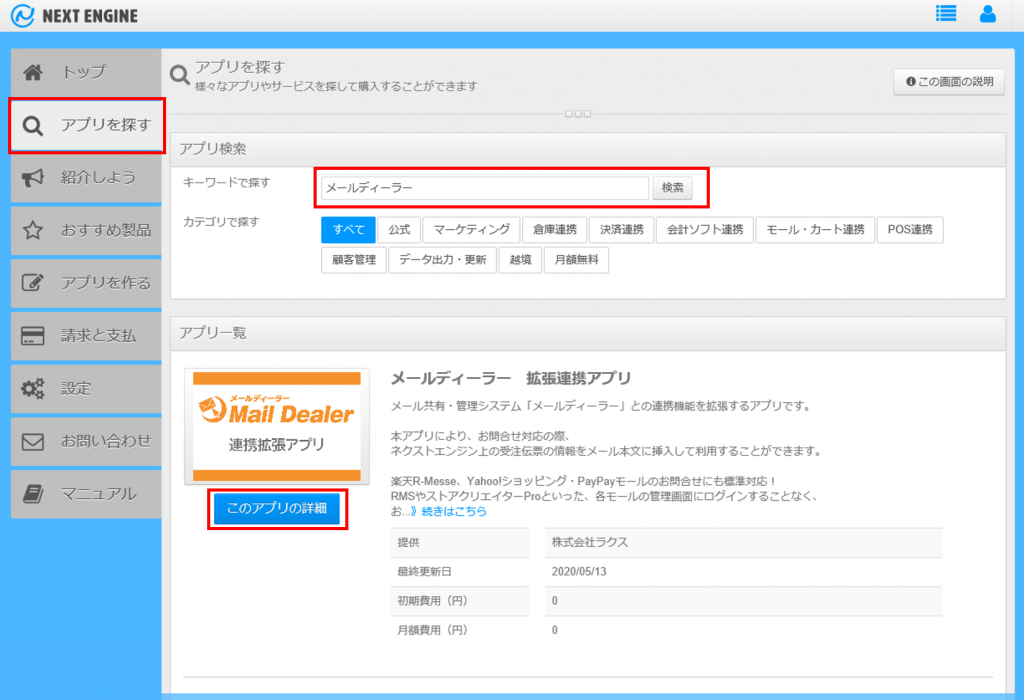This screenshot has width=1024, height=700.
Task: Select the 倉庫連携 category filter
Action: click(554, 230)
